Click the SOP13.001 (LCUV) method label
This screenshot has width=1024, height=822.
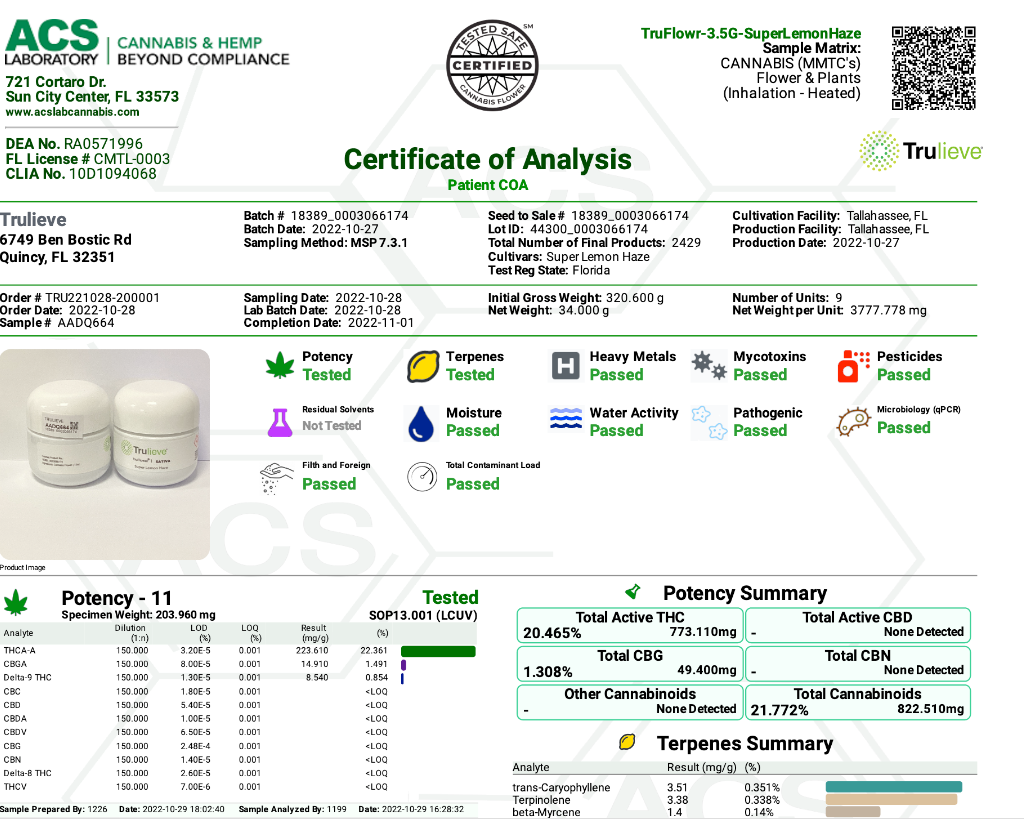423,615
